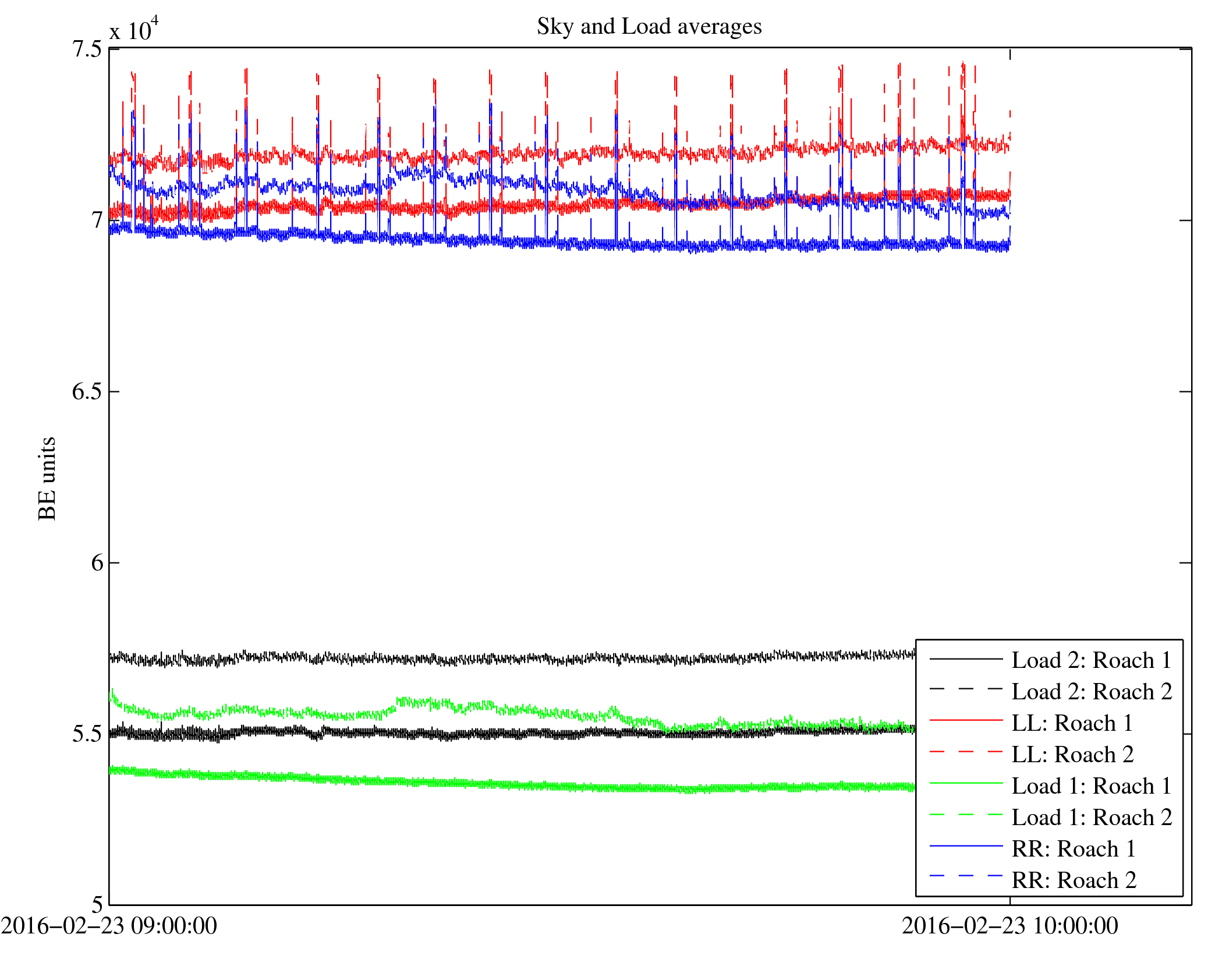This screenshot has height=980, width=1208.
Task: Click the 'BE units' y-axis label
Action: (x=47, y=478)
